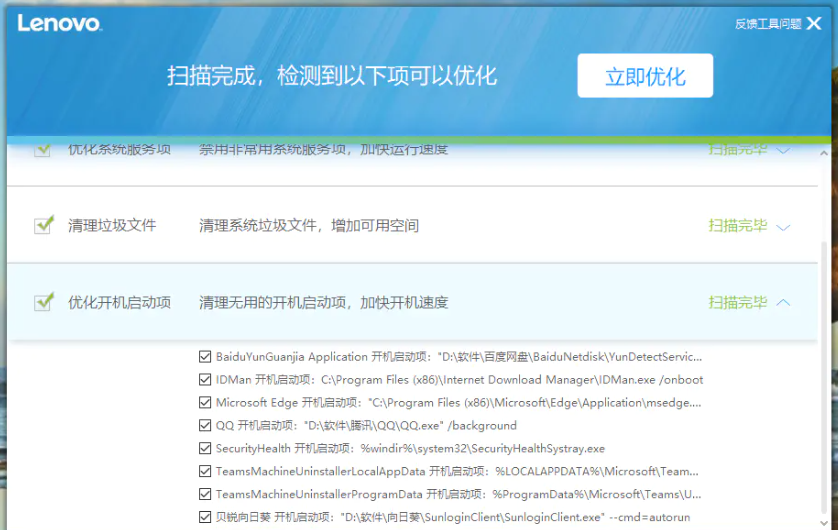Viewport: 838px width, 530px height.
Task: Expand the 清理垃圾文件 section chevron
Action: 783,227
